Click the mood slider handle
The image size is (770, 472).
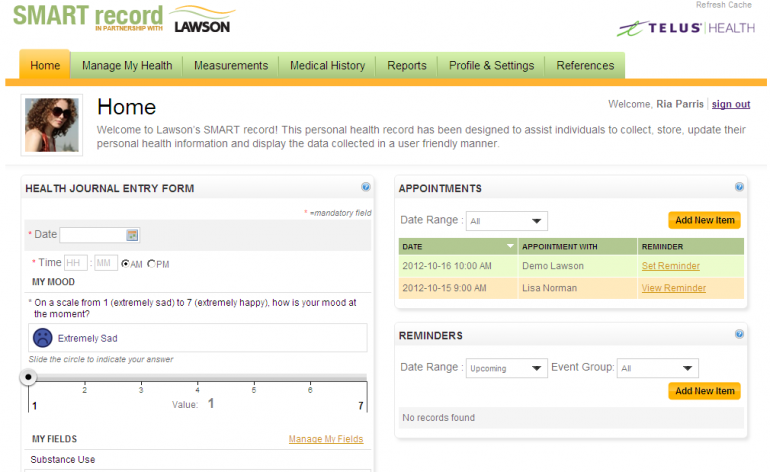(x=29, y=377)
